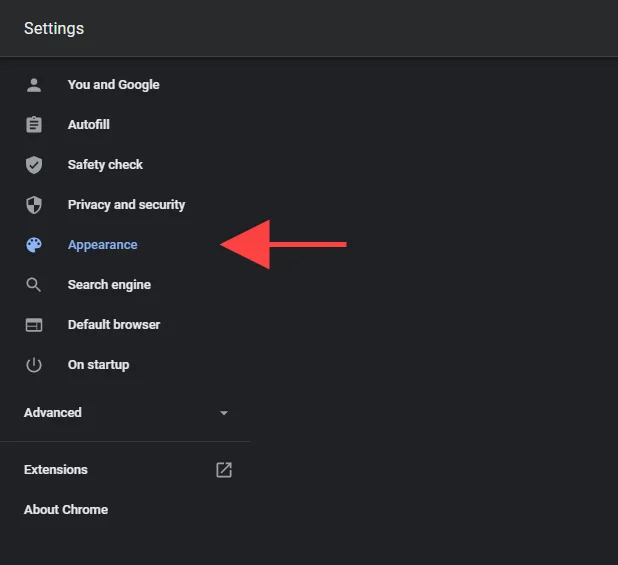Screen dimensions: 618x565
Task: Click the external link icon next to Extensions
Action: [224, 470]
